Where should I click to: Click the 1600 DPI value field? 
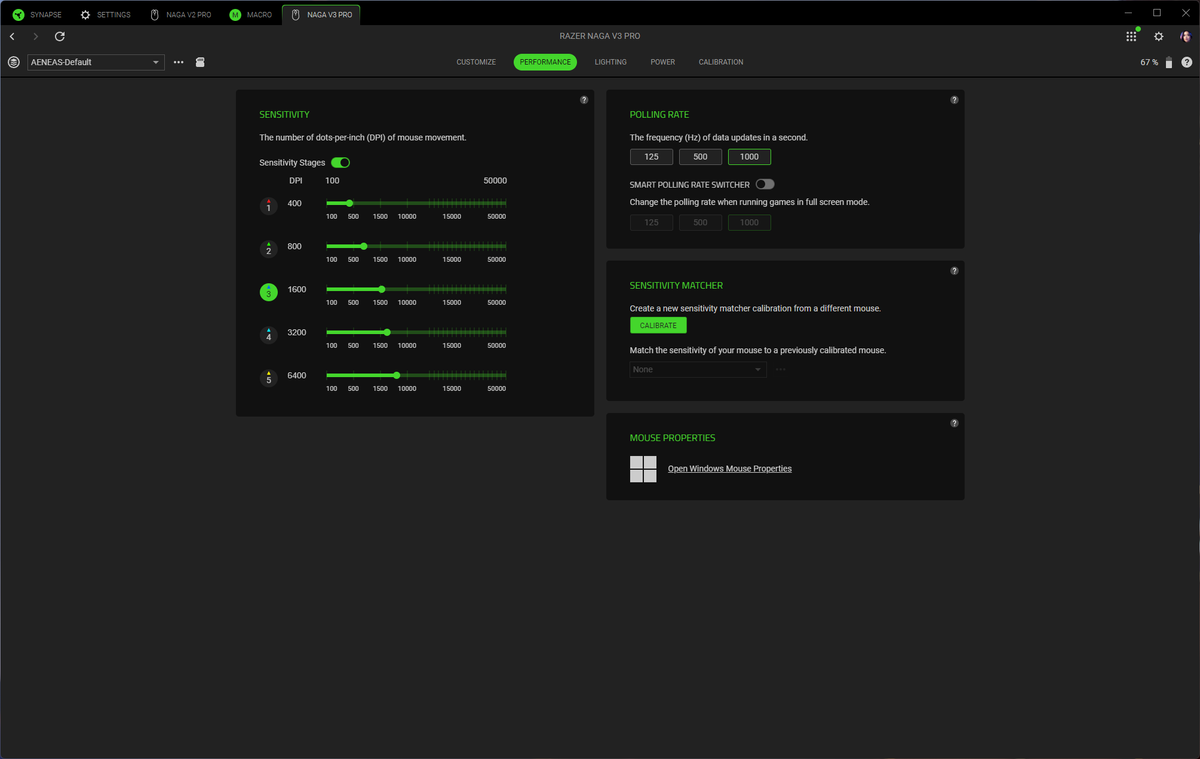click(x=297, y=289)
